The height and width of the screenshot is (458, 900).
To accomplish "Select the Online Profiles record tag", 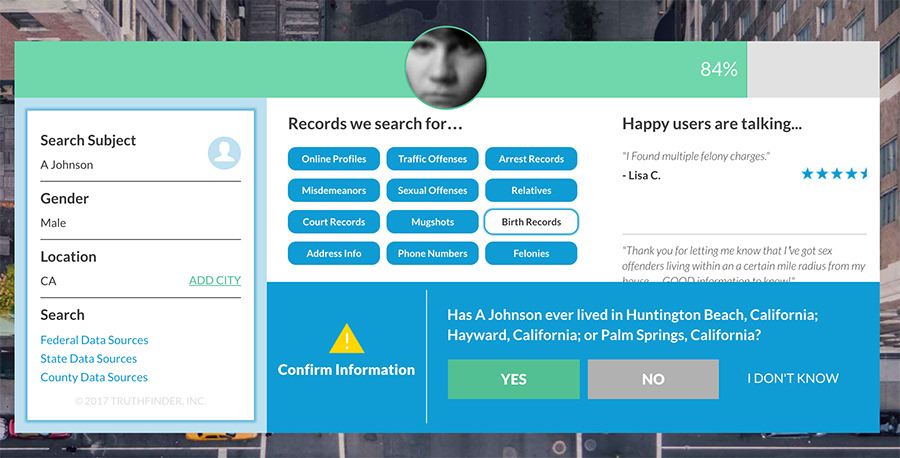I will point(334,159).
